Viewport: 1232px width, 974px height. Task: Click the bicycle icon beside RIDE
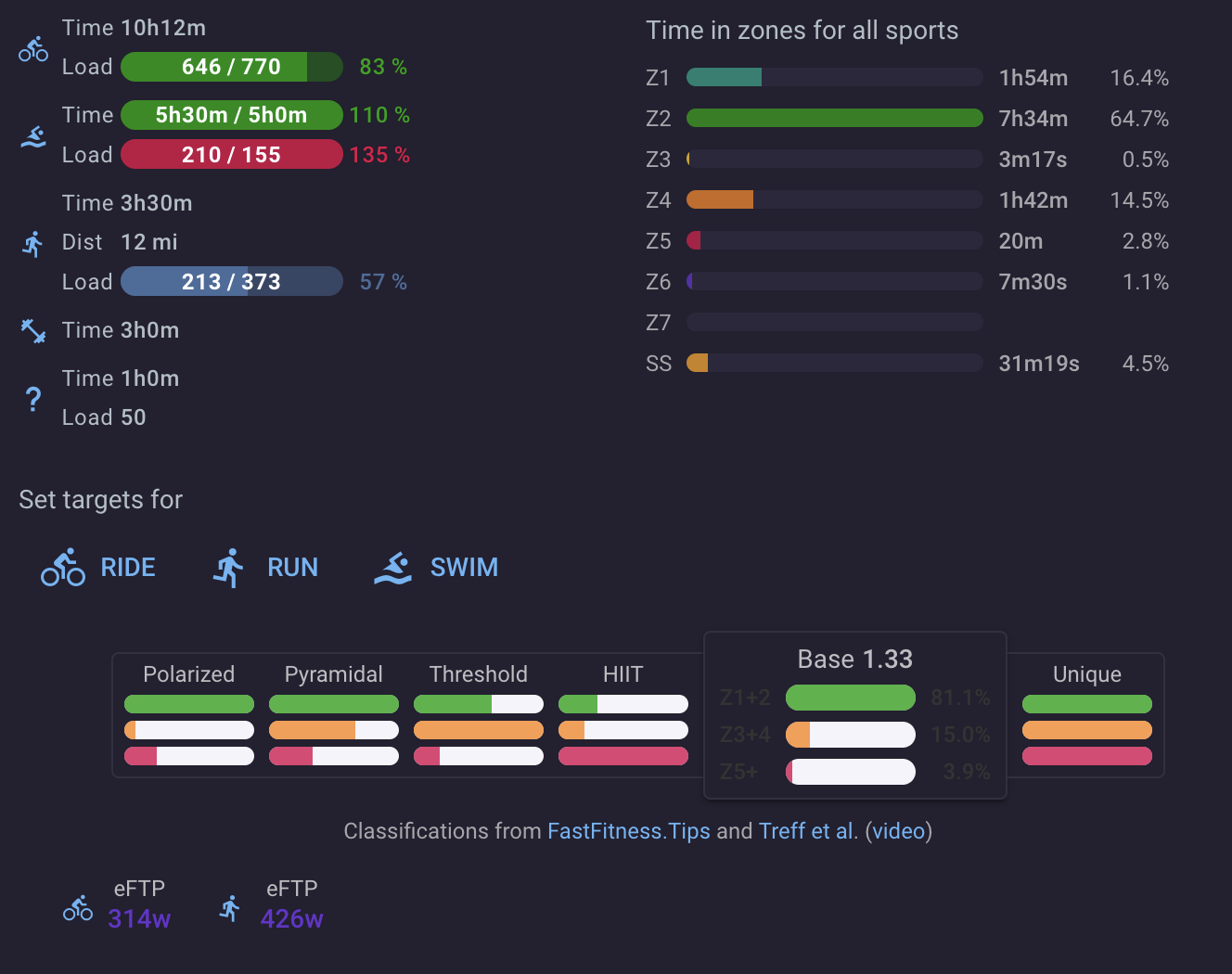pyautogui.click(x=63, y=567)
